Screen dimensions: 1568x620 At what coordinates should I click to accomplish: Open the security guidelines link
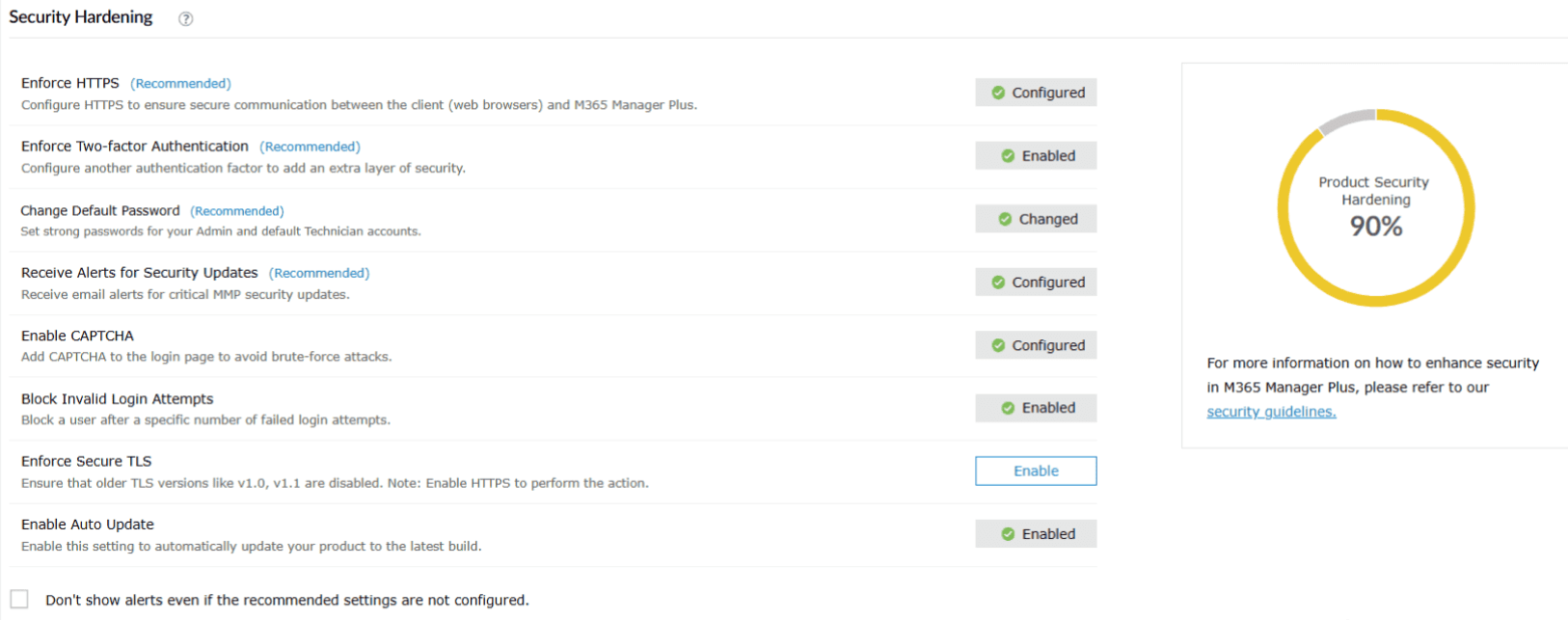click(1271, 412)
